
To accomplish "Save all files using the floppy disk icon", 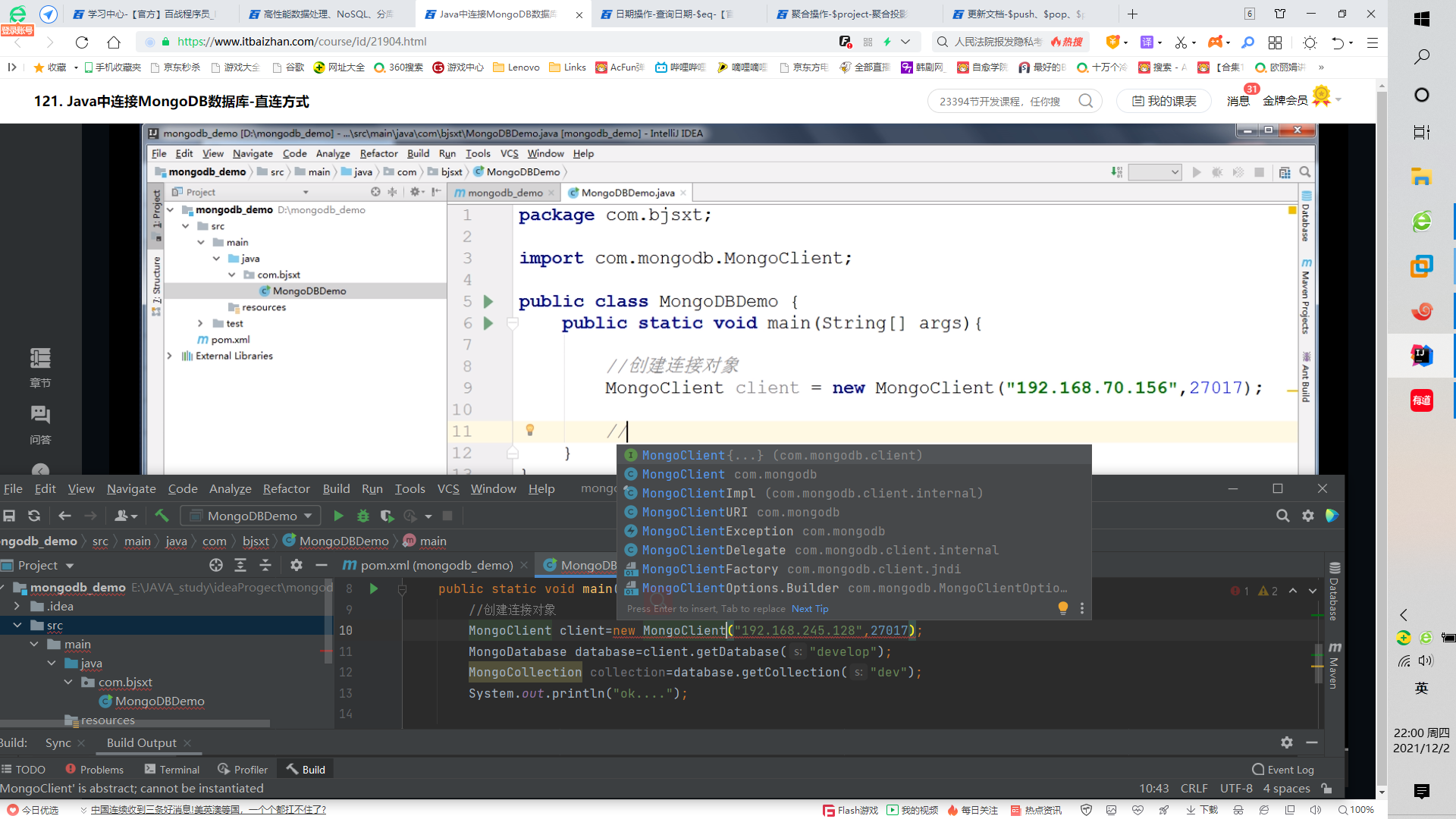I will 9,516.
